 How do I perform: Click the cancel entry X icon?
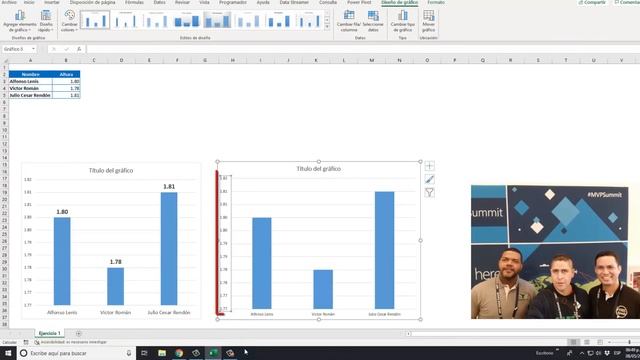coord(54,49)
